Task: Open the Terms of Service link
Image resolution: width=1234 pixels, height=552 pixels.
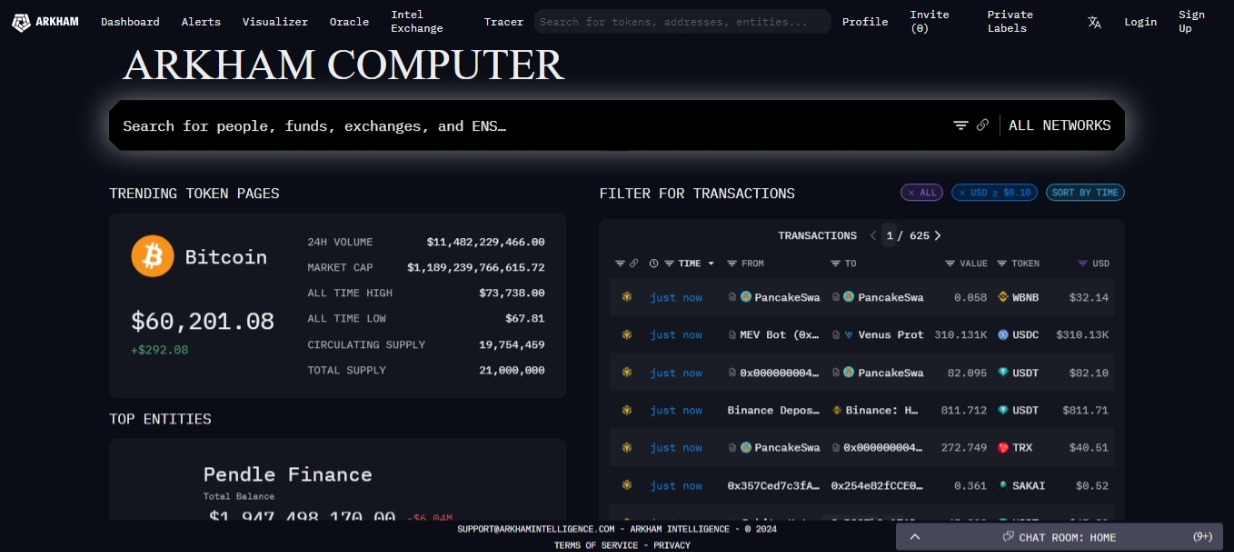Action: pos(596,545)
